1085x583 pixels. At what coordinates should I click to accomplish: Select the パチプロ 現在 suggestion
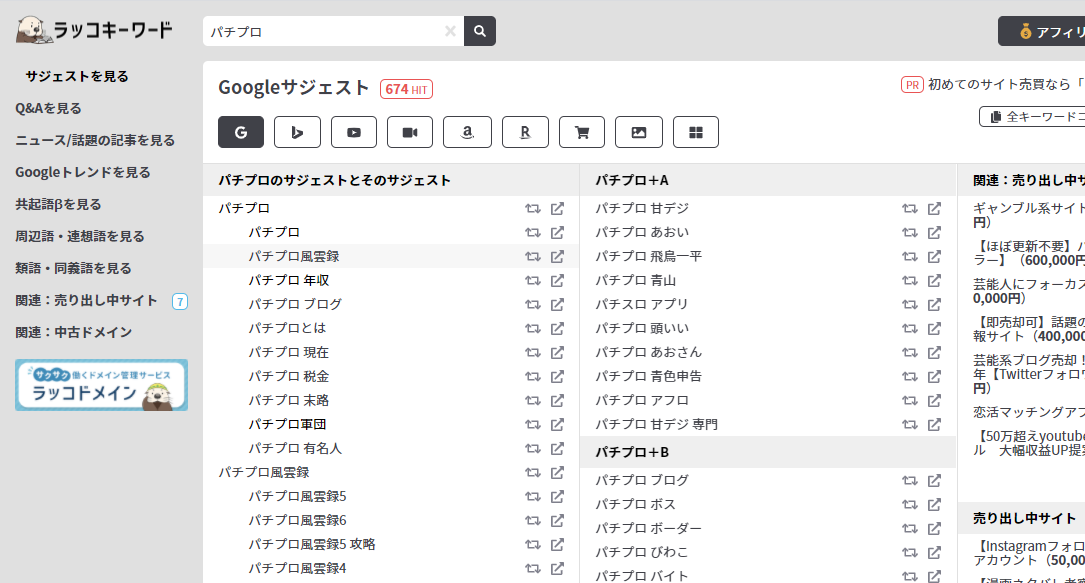[x=289, y=353]
